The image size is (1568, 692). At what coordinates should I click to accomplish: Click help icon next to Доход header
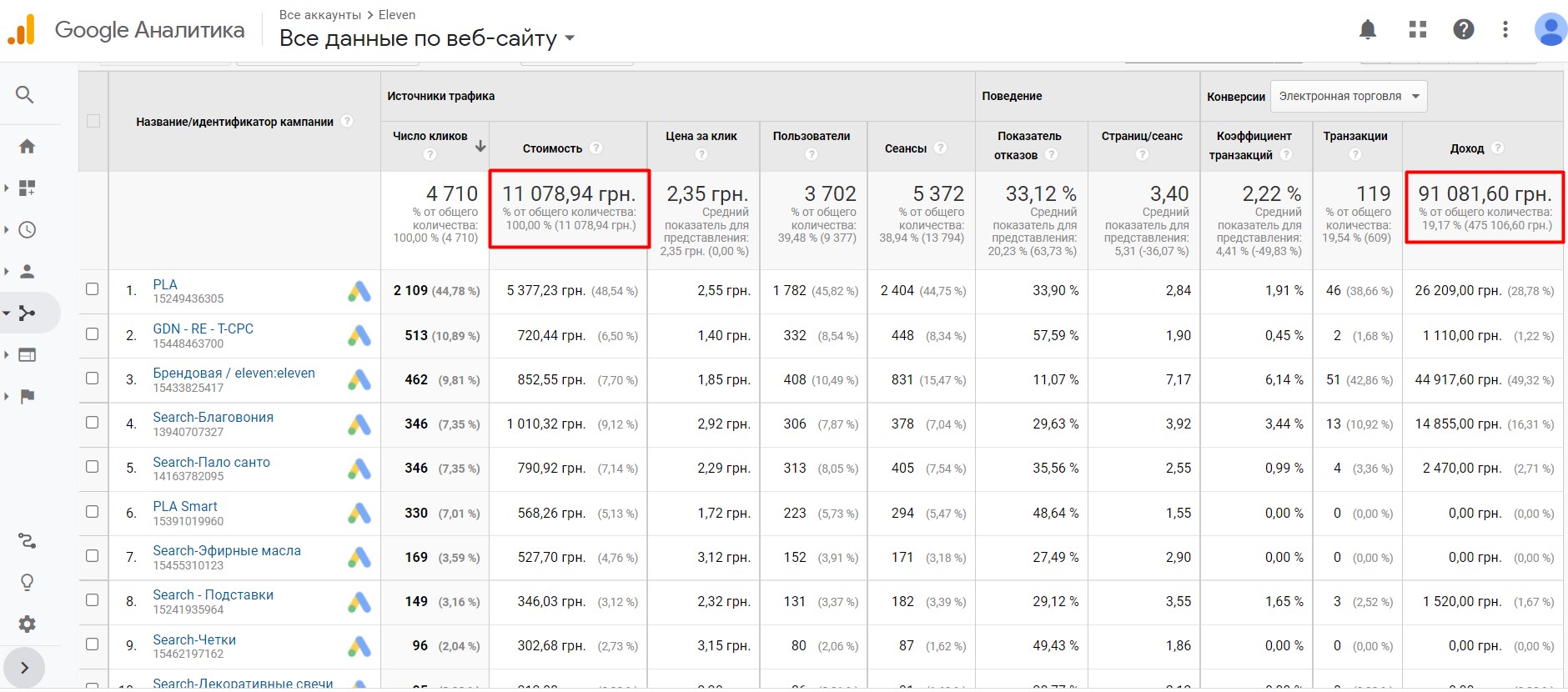tap(1497, 148)
